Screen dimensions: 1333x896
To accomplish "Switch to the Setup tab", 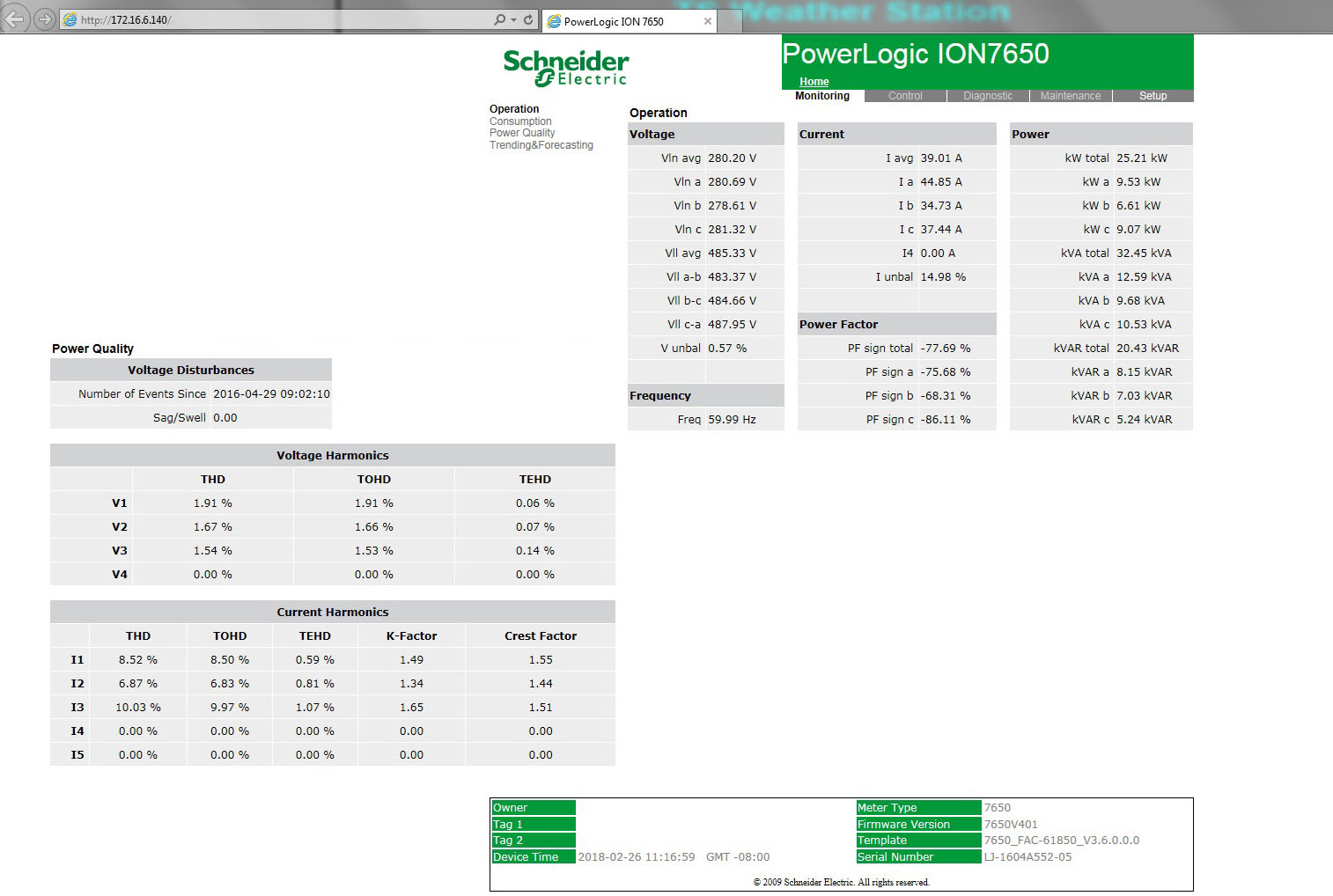I will 1153,96.
